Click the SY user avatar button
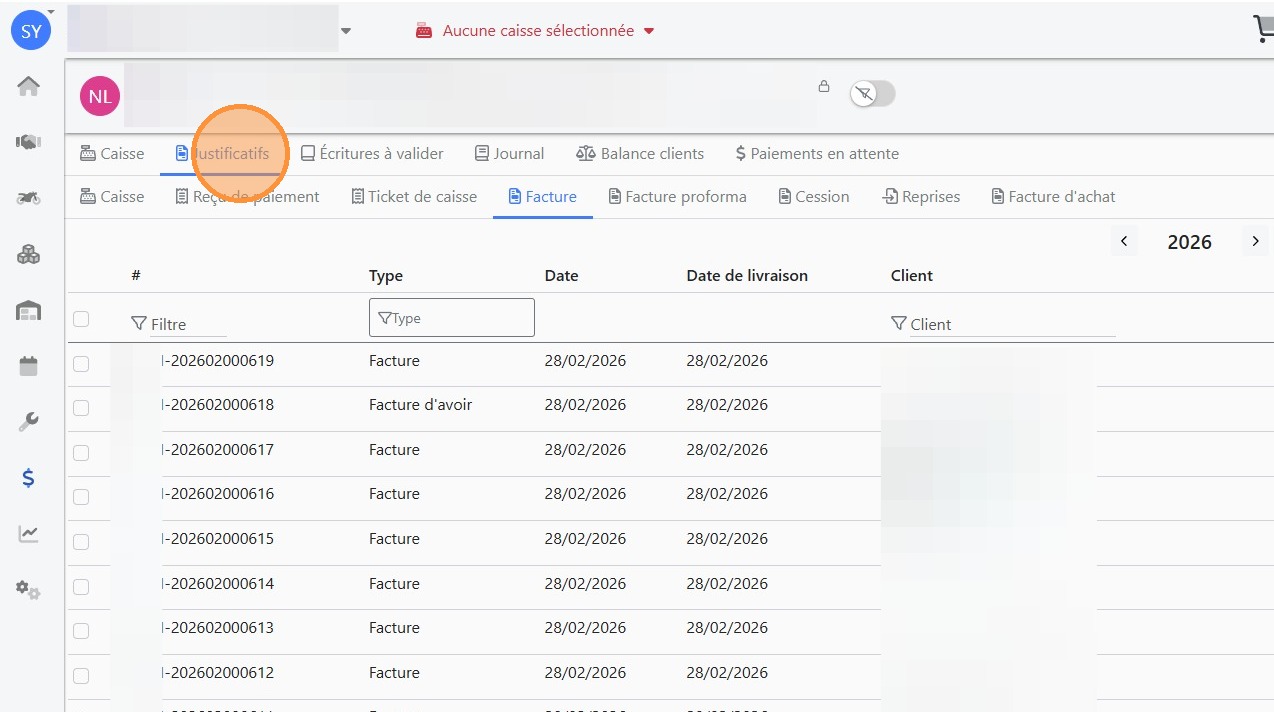Image resolution: width=1274 pixels, height=712 pixels. click(x=31, y=31)
